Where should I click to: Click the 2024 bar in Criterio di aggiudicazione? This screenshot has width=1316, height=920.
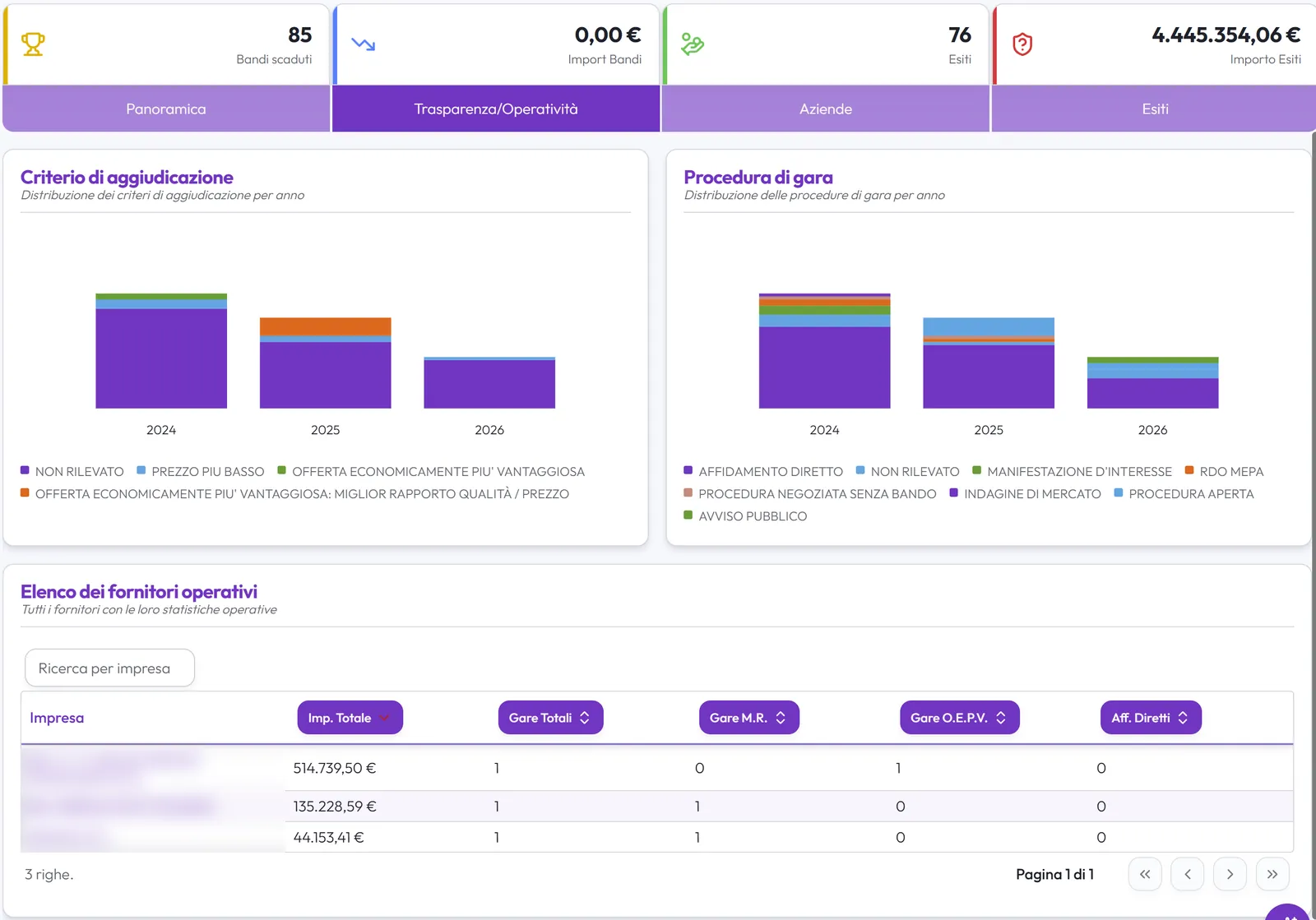(161, 351)
